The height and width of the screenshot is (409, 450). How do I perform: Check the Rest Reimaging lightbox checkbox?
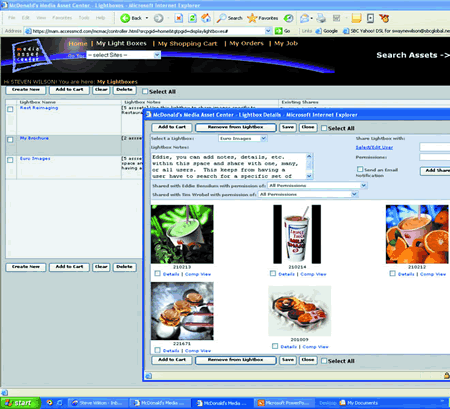10,109
